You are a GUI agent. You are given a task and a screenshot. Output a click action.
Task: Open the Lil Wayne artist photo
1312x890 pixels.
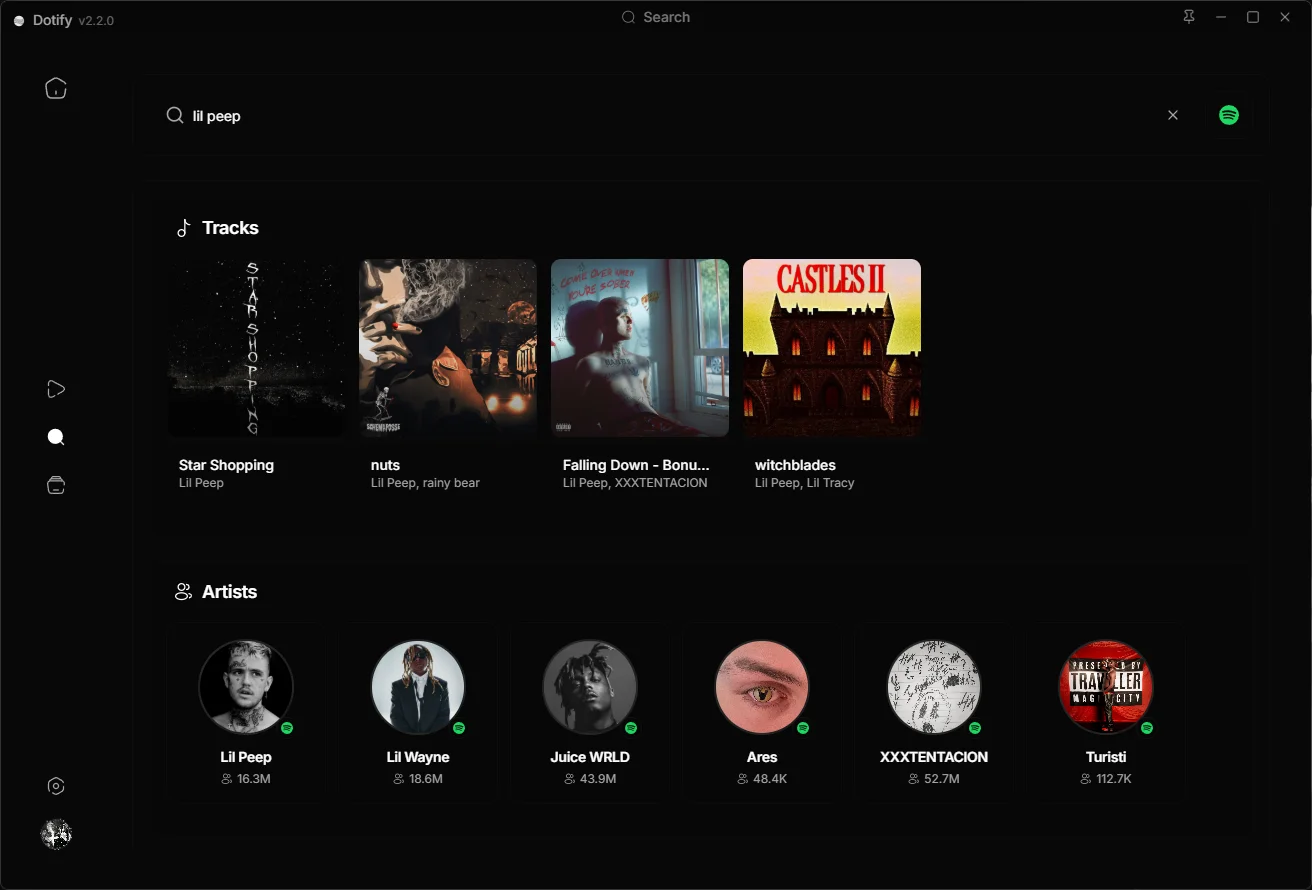(x=418, y=687)
